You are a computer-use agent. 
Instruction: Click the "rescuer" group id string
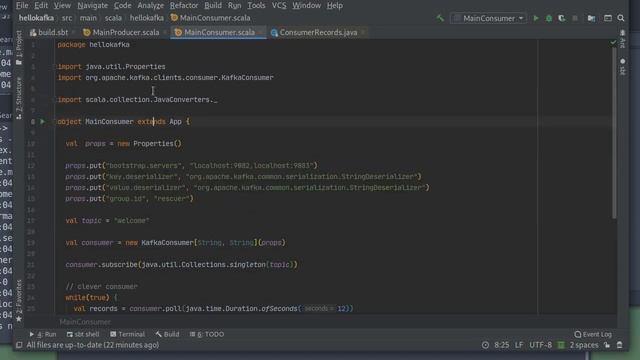(x=171, y=199)
